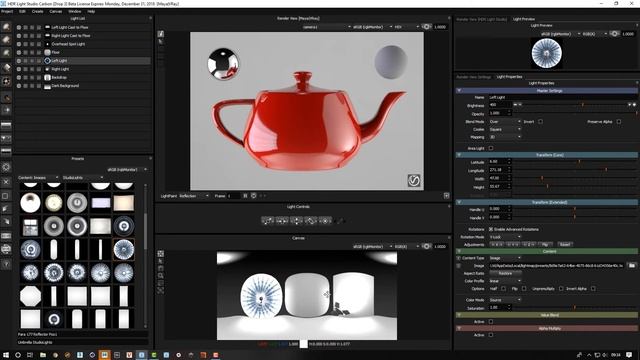Open the Window menu
This screenshot has width=640, height=360.
74,11
